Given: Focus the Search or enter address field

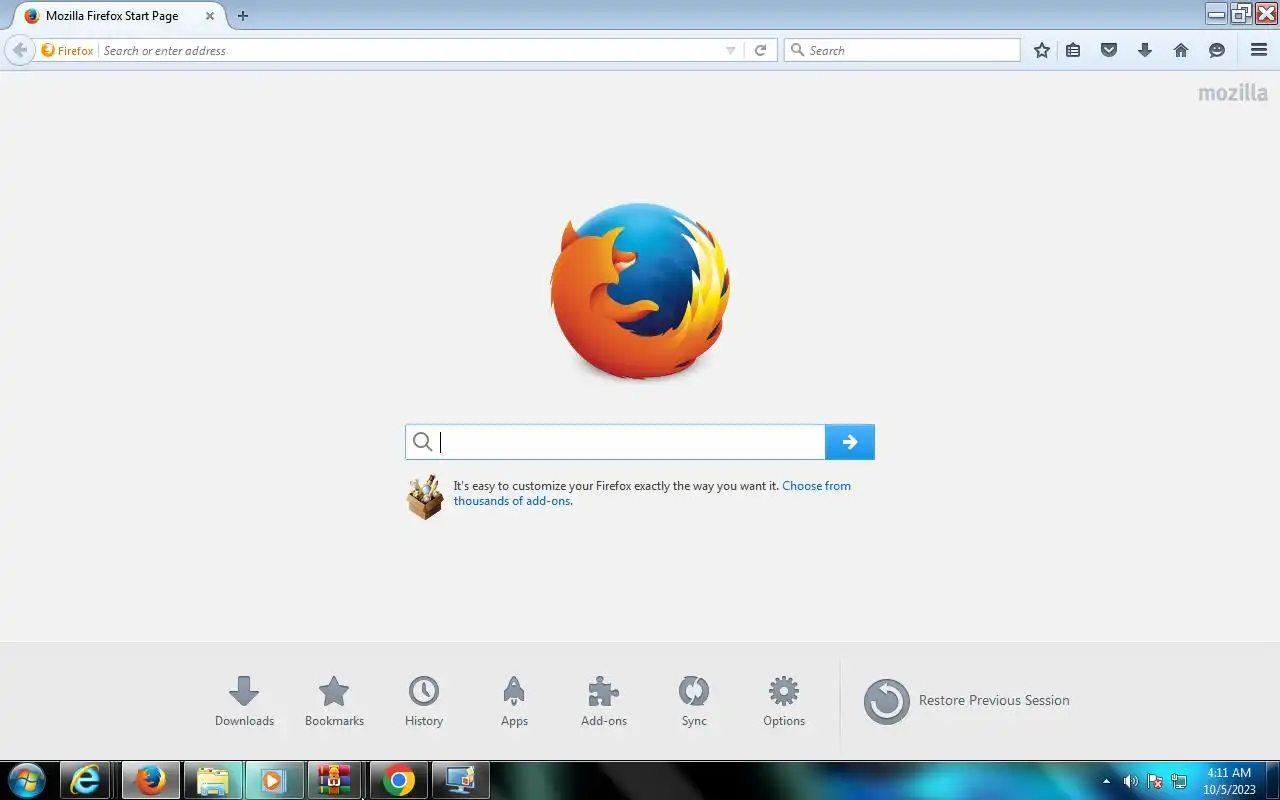Looking at the screenshot, I should [410, 50].
